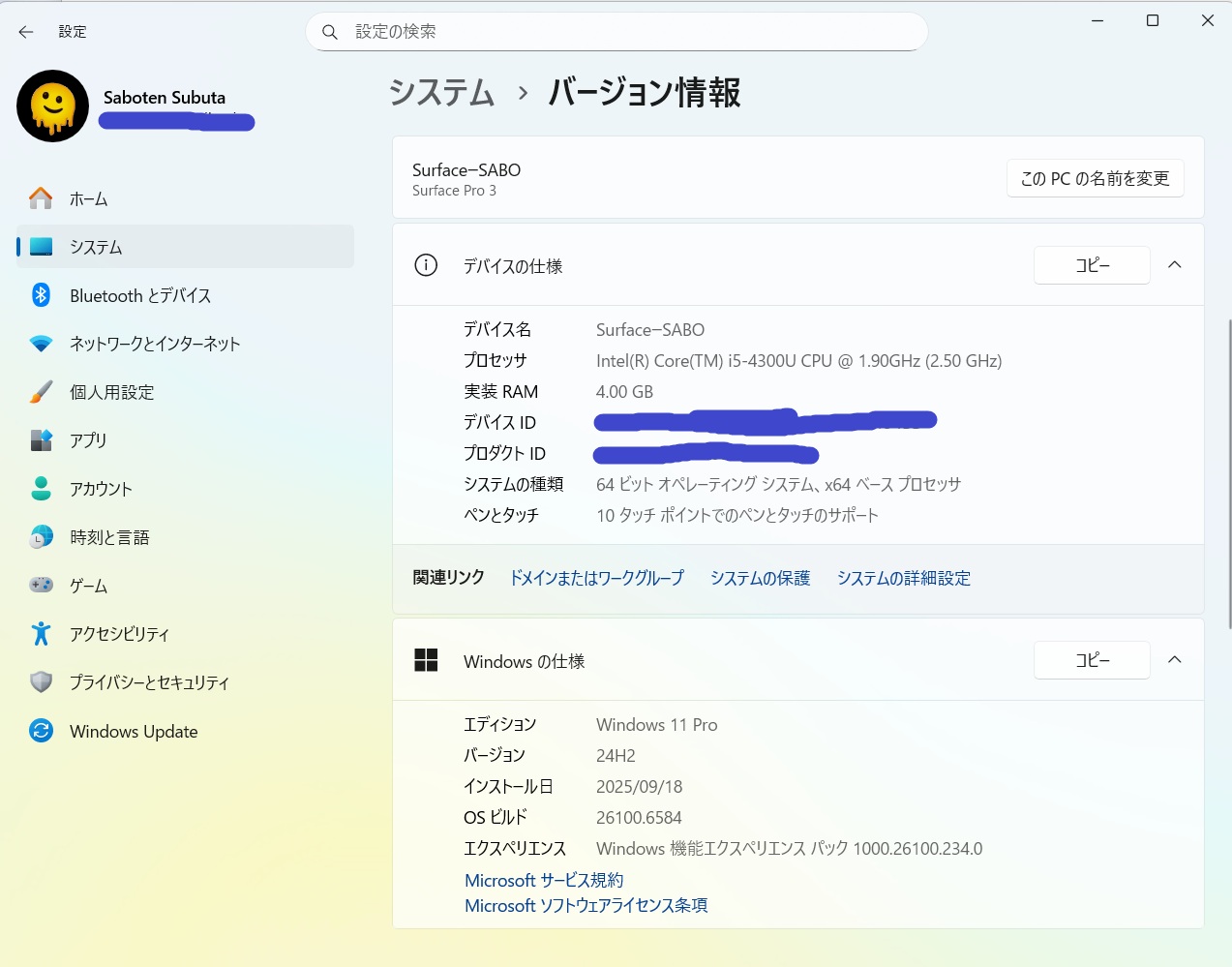Screen dimensions: 1232x967
Task: Open プライバシーとセキュリティ page
Action: click(x=185, y=682)
